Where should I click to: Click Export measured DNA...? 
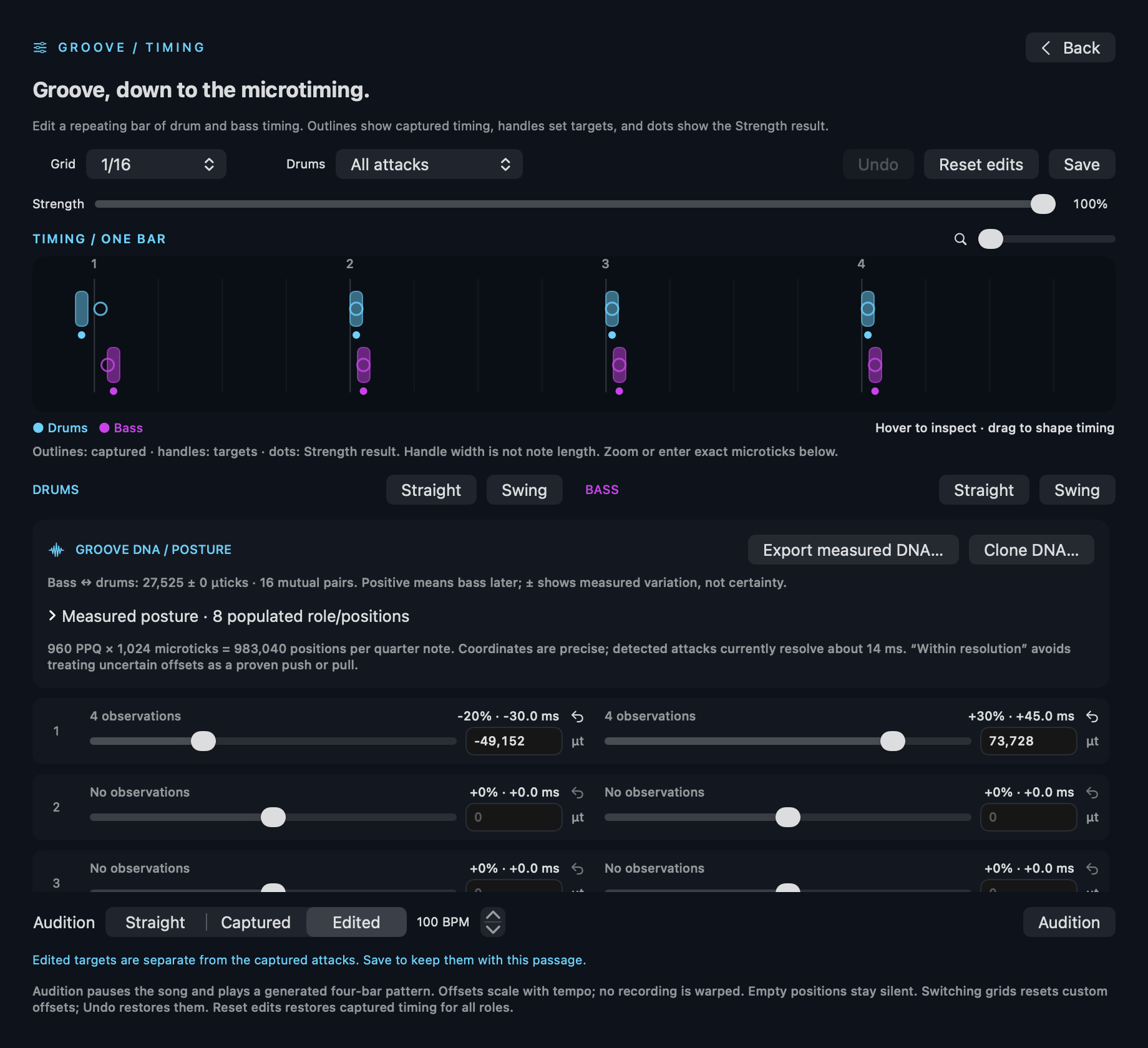click(854, 550)
